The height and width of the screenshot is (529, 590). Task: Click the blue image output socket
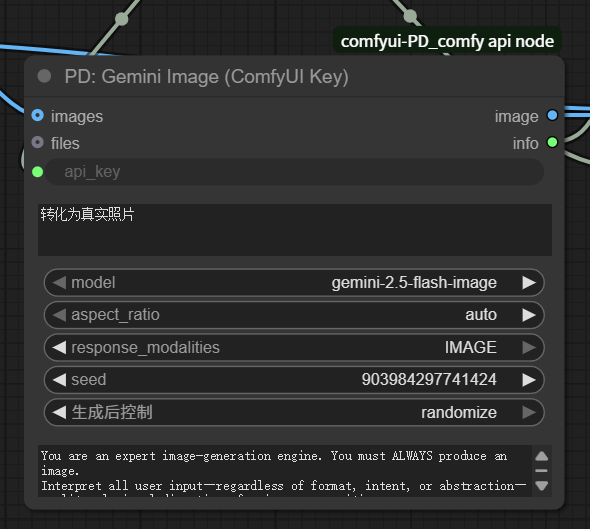552,115
